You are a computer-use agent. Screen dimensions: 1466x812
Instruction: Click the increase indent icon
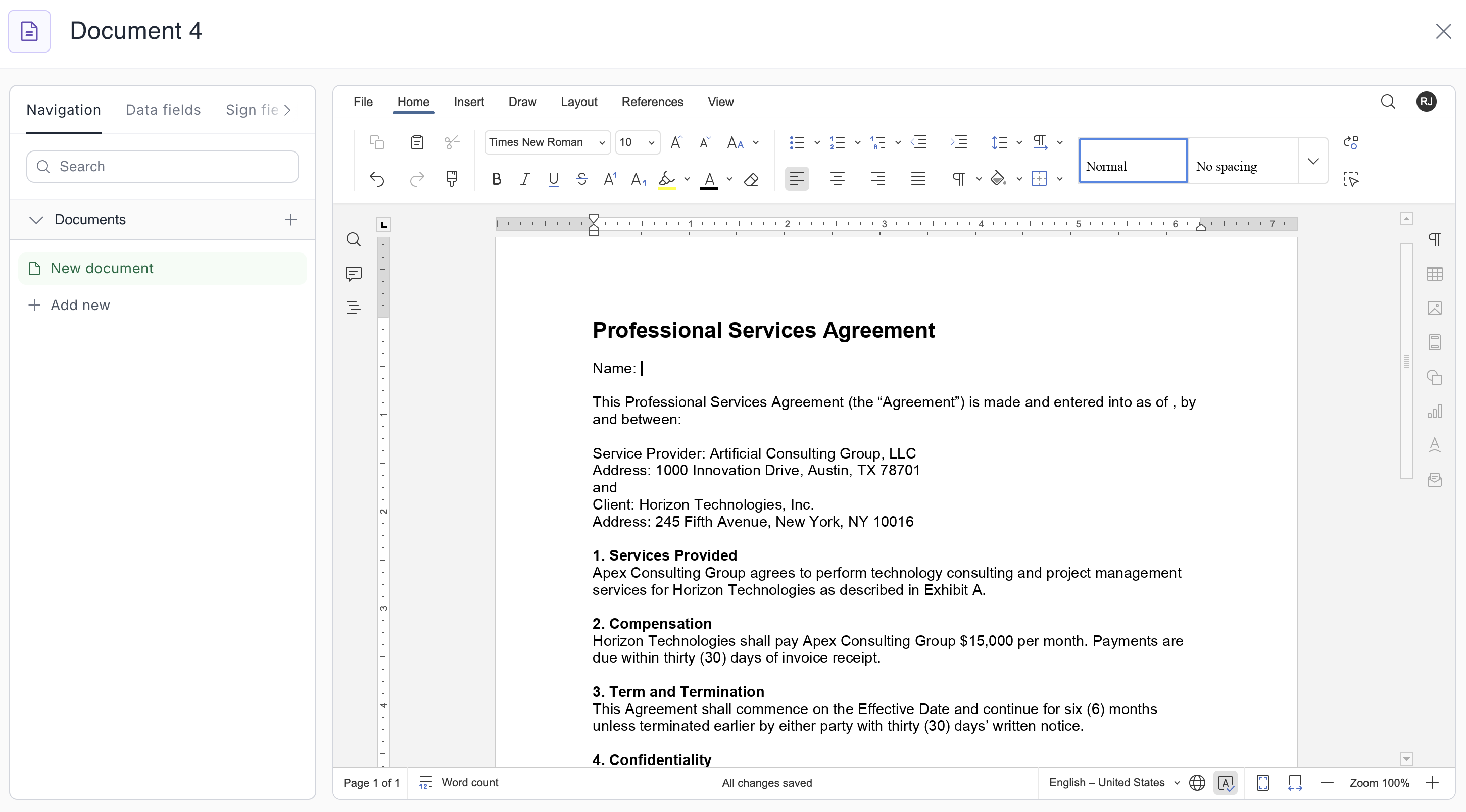click(x=959, y=142)
